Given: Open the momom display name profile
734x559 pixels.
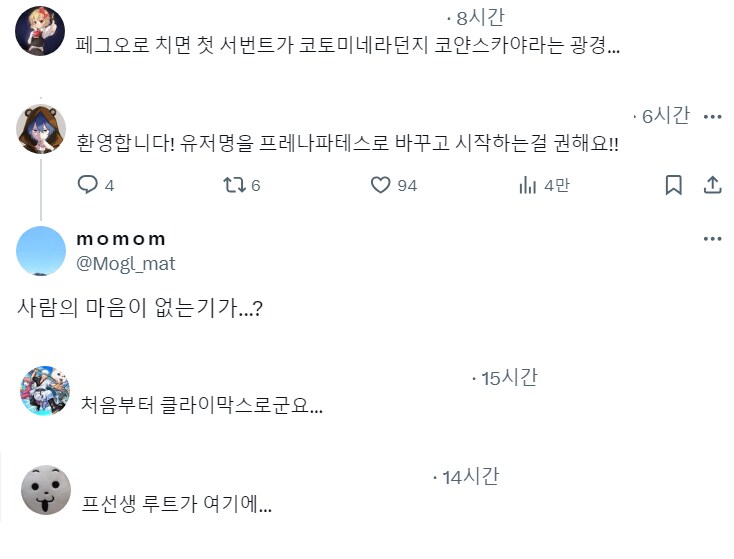Looking at the screenshot, I should [121, 239].
